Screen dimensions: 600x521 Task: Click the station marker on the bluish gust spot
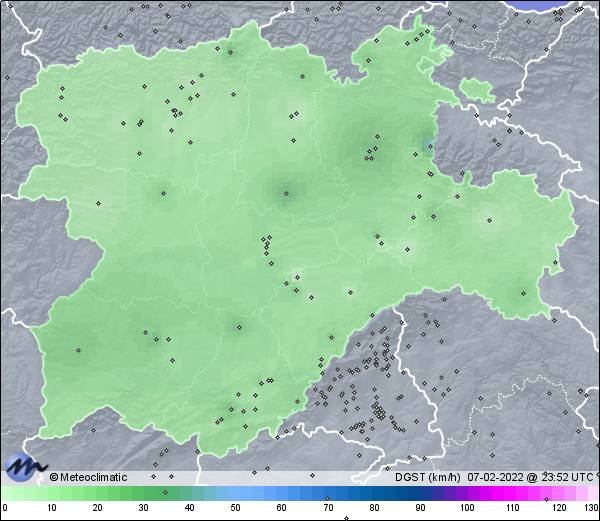point(430,146)
